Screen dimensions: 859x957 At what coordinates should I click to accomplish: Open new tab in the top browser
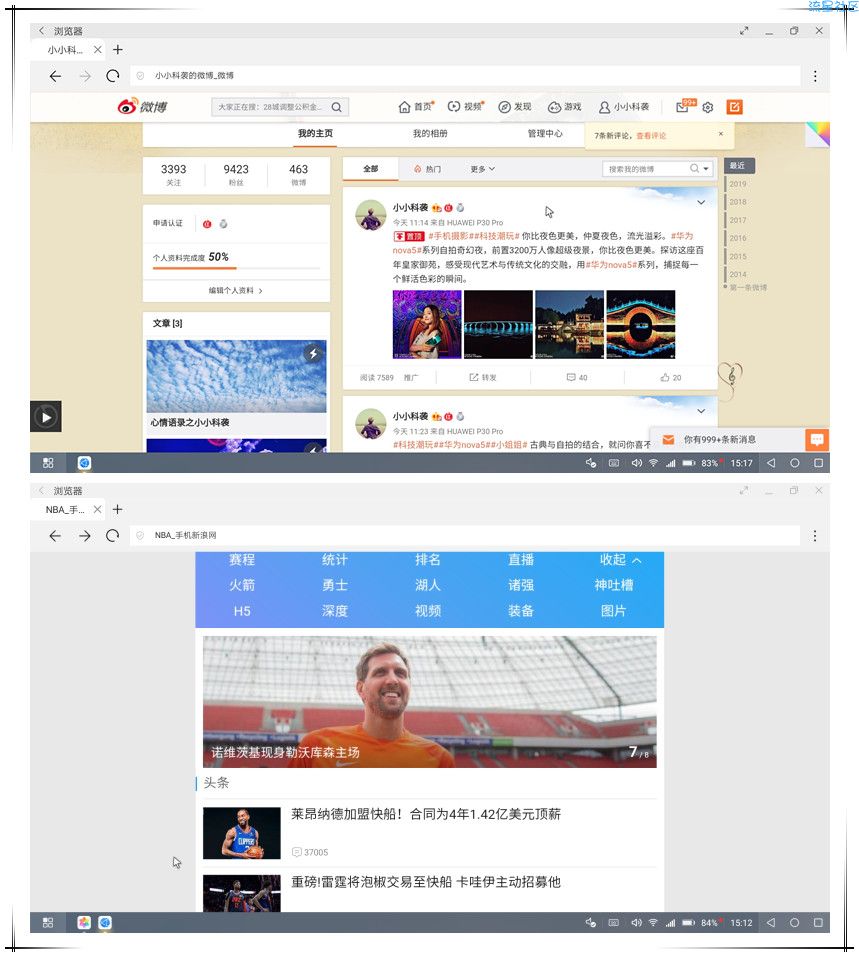pyautogui.click(x=118, y=49)
